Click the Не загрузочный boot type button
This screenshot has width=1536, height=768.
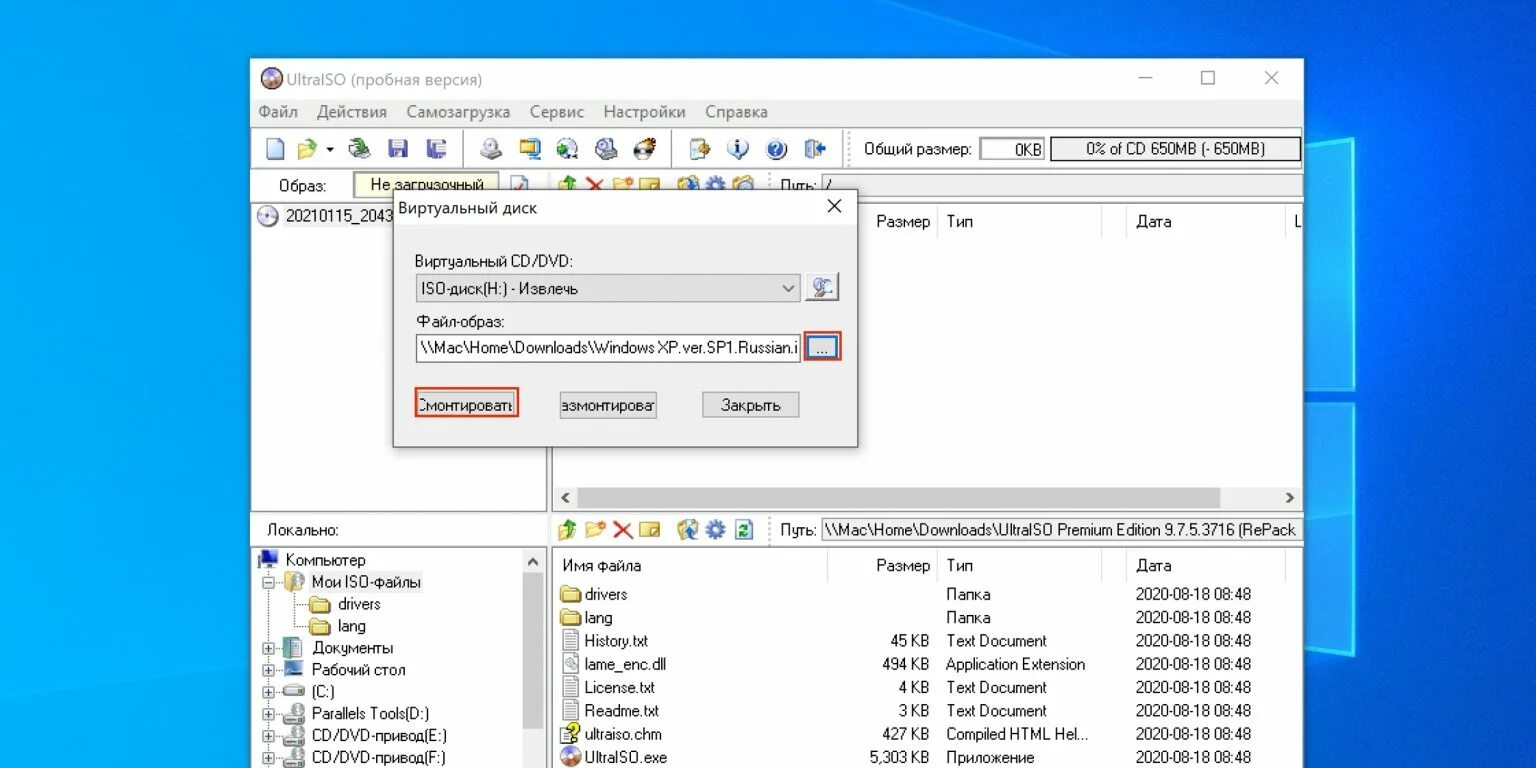coord(426,185)
